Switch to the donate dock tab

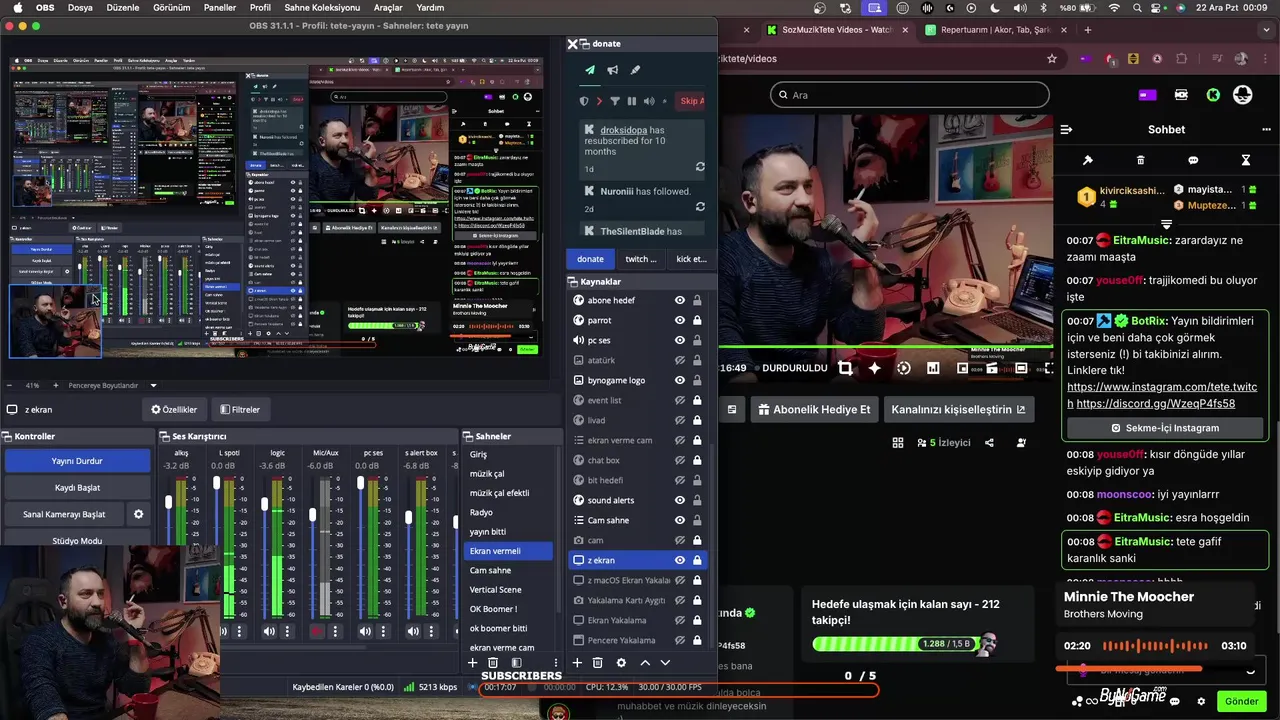tap(590, 259)
